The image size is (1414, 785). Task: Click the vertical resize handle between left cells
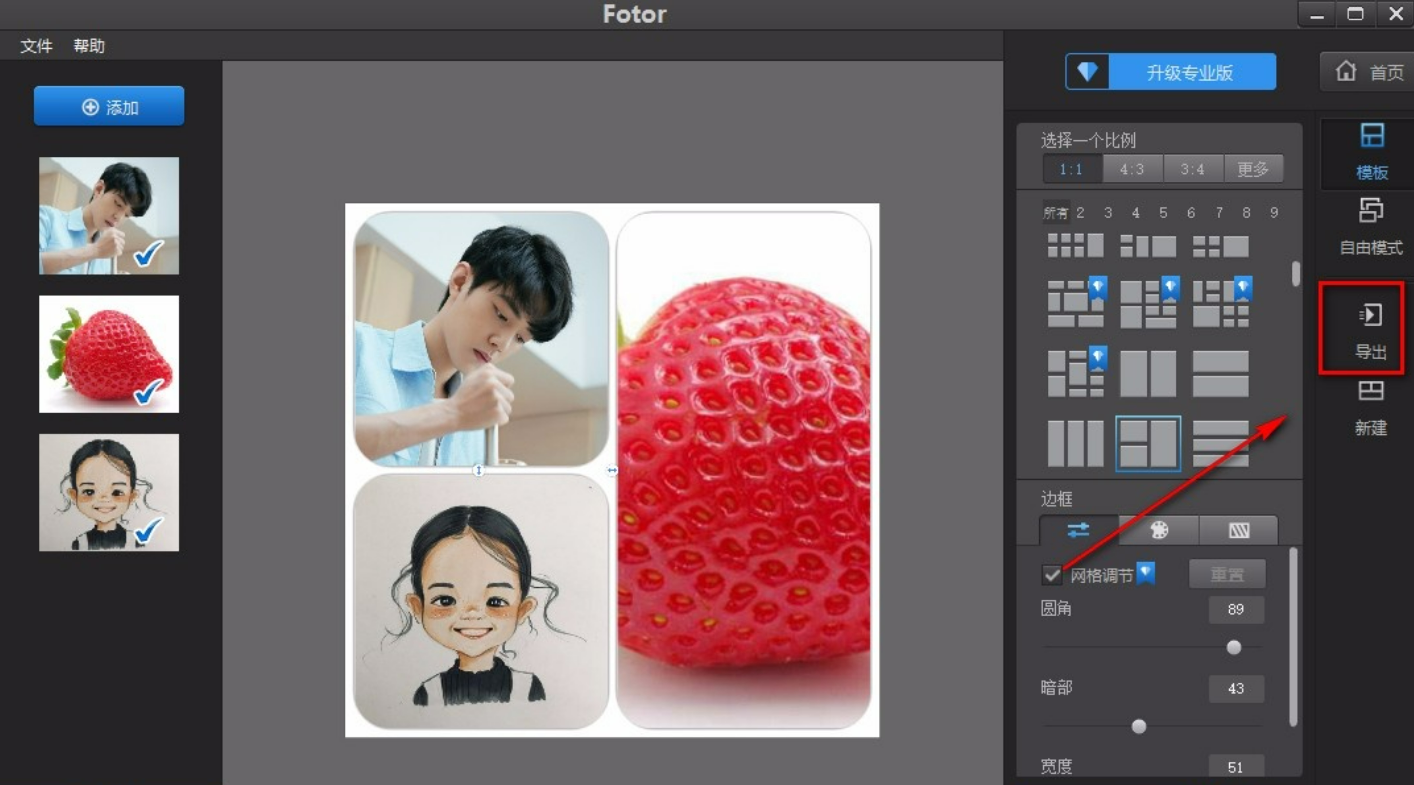[479, 470]
